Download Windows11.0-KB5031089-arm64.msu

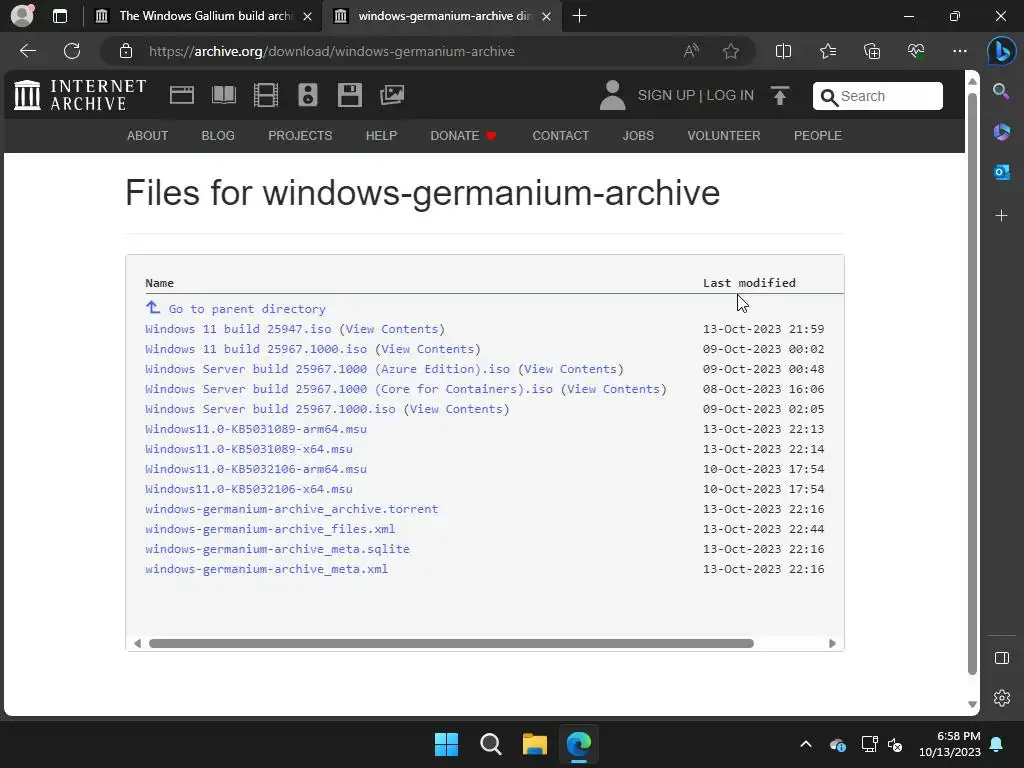coord(256,429)
